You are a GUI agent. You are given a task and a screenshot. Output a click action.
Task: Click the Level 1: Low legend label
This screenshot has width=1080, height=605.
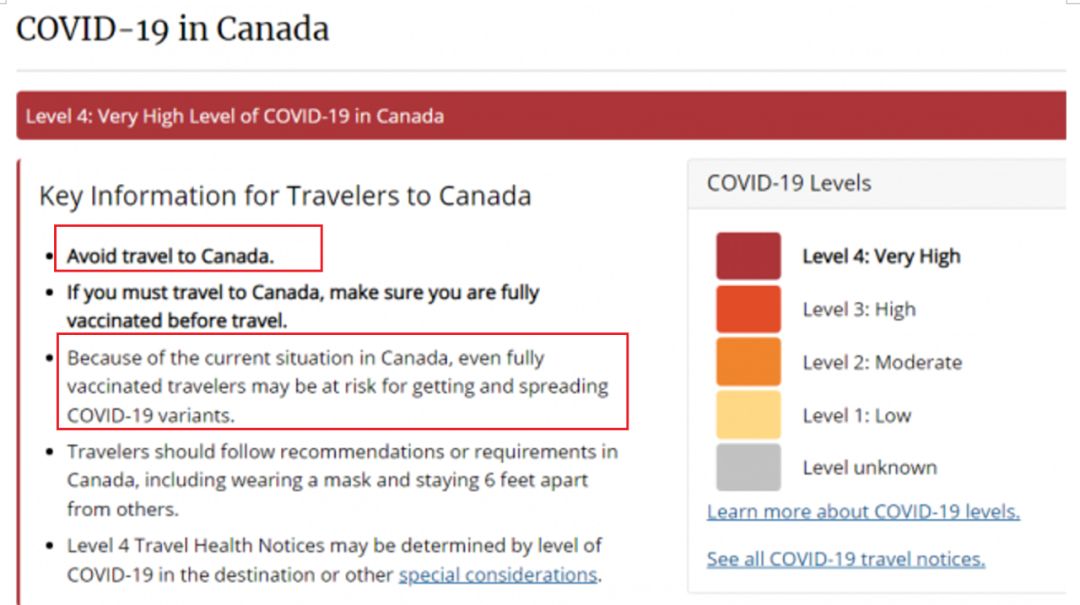tap(857, 416)
